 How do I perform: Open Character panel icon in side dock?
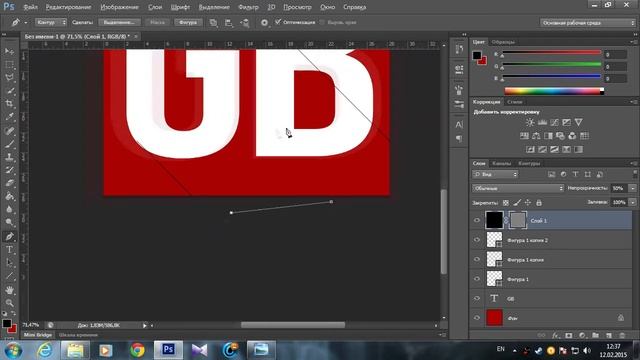pos(459,124)
